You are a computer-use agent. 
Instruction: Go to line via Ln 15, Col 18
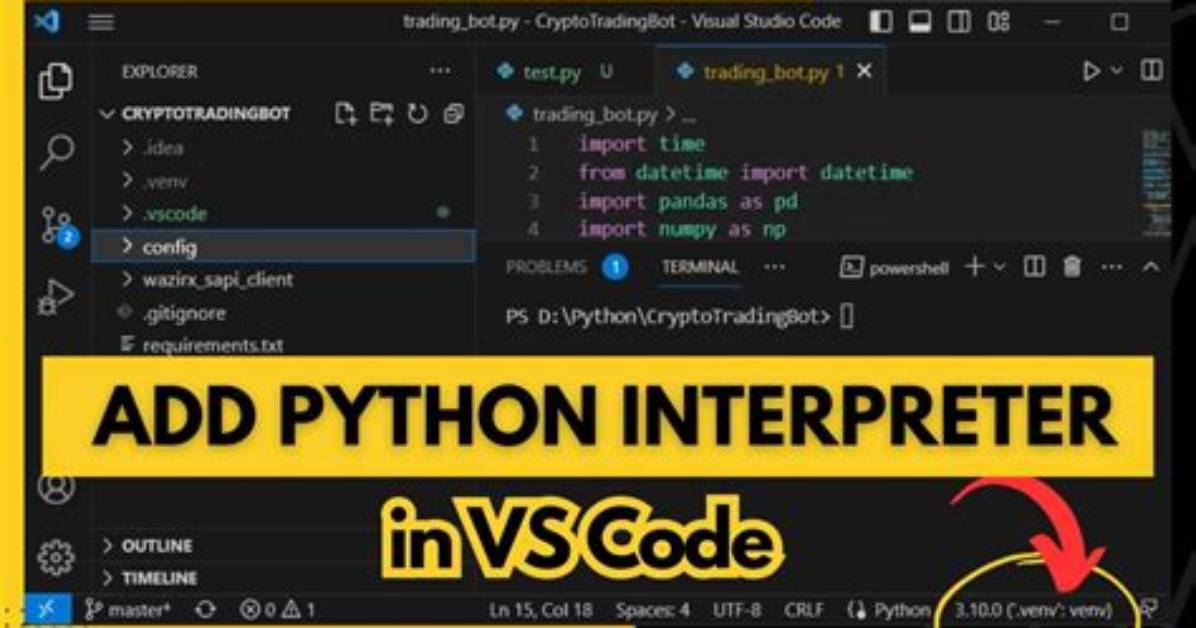(x=540, y=610)
